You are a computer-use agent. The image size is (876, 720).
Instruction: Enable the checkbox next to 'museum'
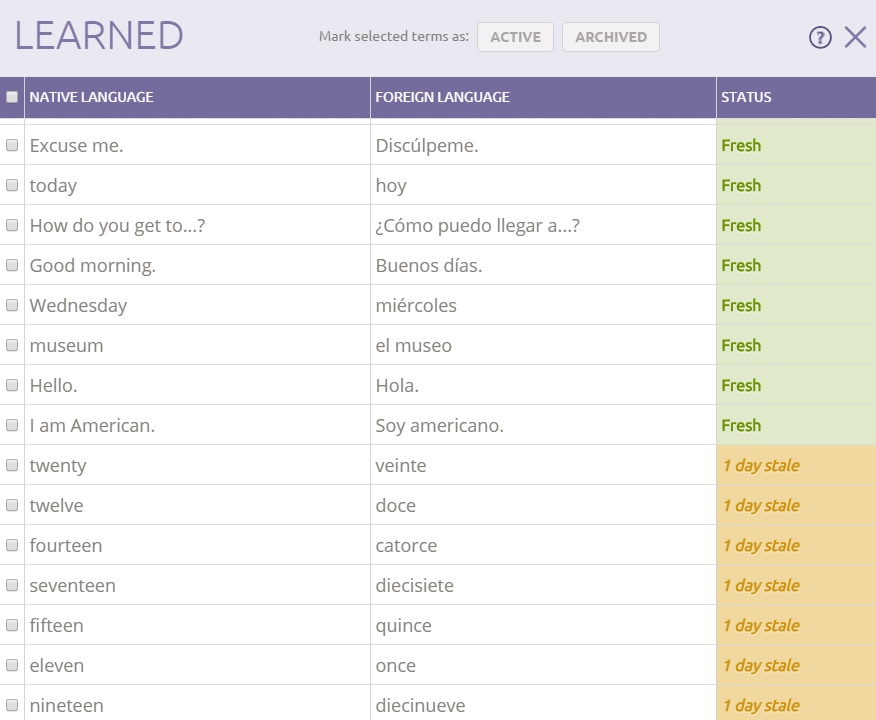pyautogui.click(x=12, y=345)
